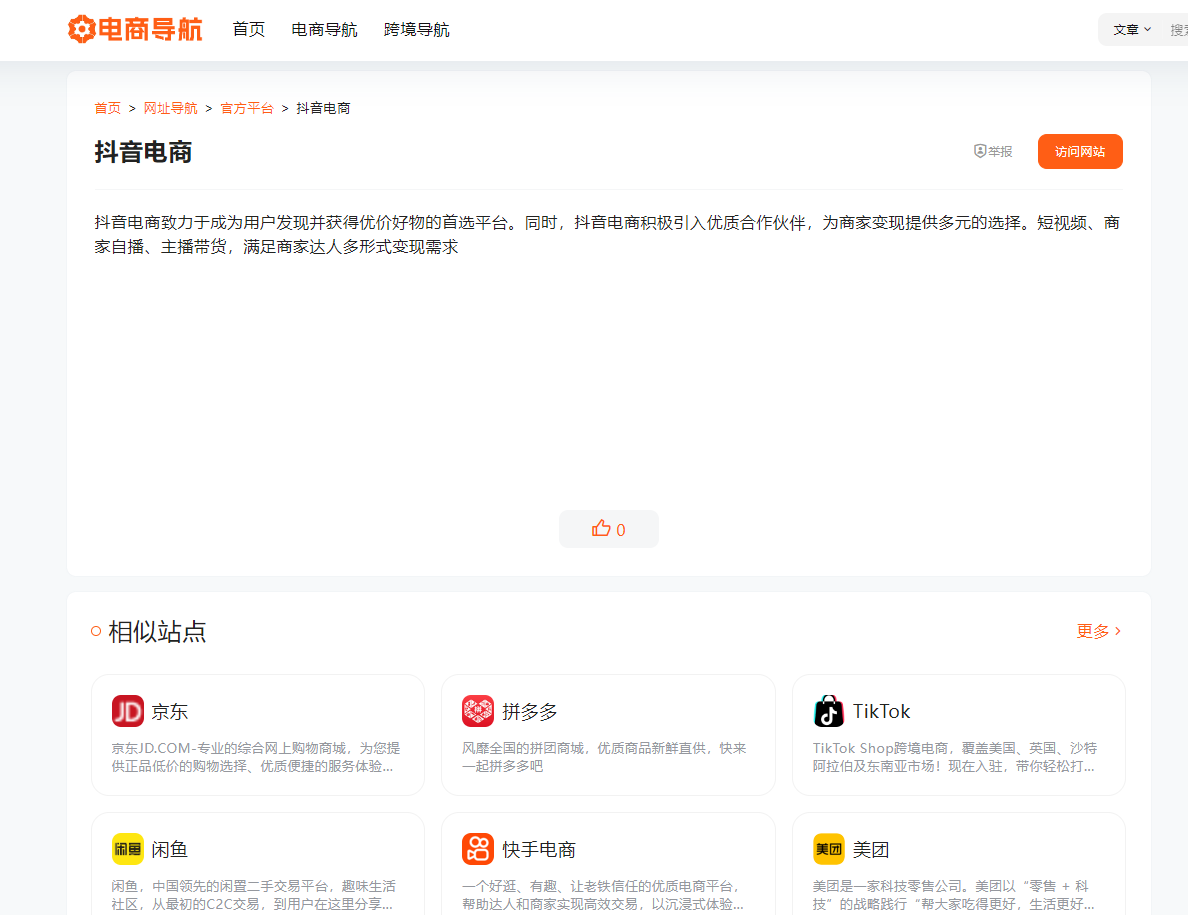Click the 拼多多 logo icon
The image size is (1188, 915).
click(x=477, y=711)
